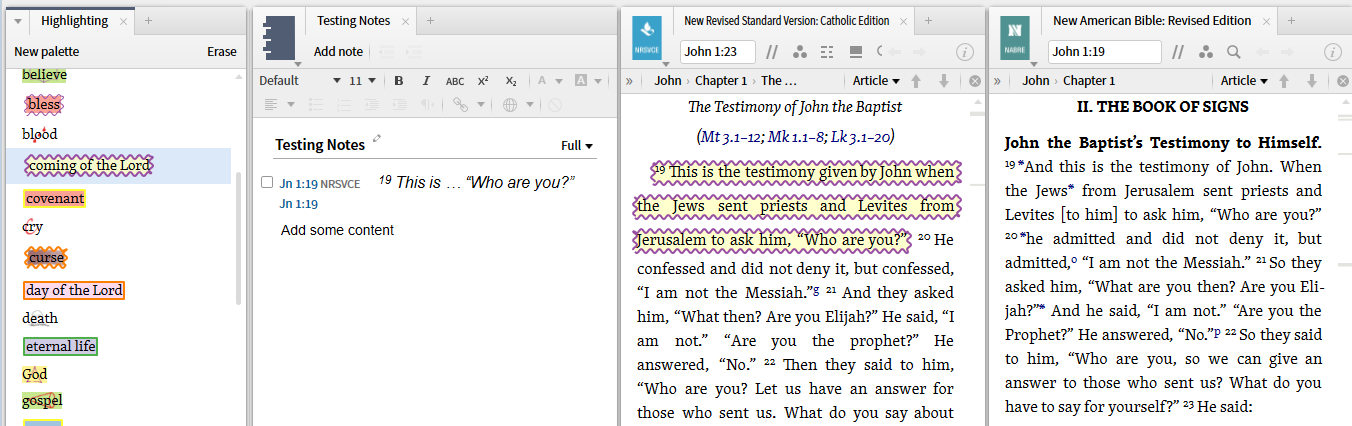Image resolution: width=1352 pixels, height=426 pixels.
Task: Click the edit pencil next to Testing Notes title
Action: pyautogui.click(x=377, y=139)
